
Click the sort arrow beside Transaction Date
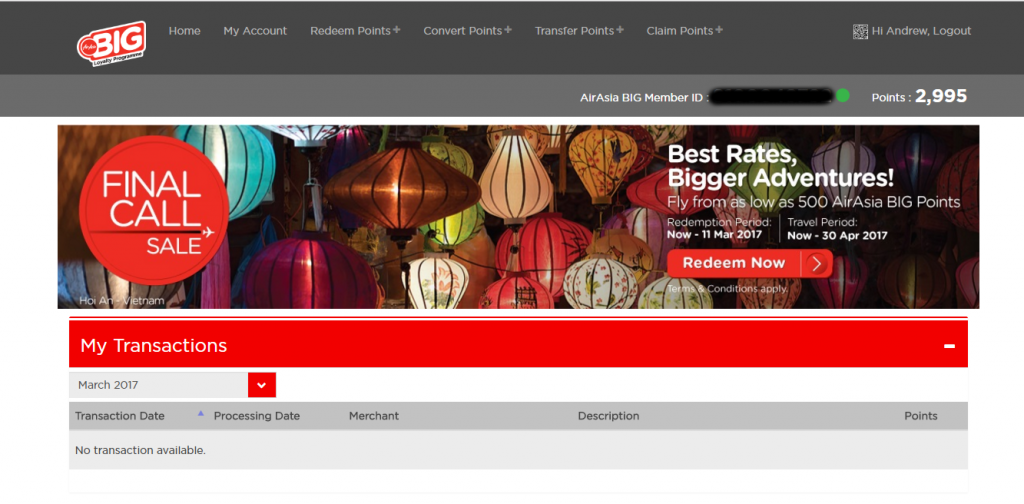click(200, 413)
